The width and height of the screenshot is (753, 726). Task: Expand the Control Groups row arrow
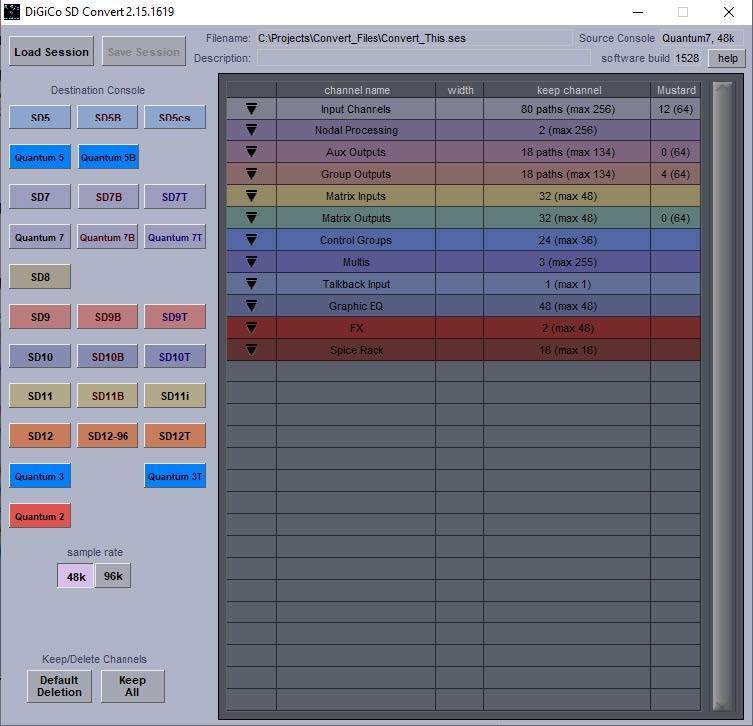[251, 240]
